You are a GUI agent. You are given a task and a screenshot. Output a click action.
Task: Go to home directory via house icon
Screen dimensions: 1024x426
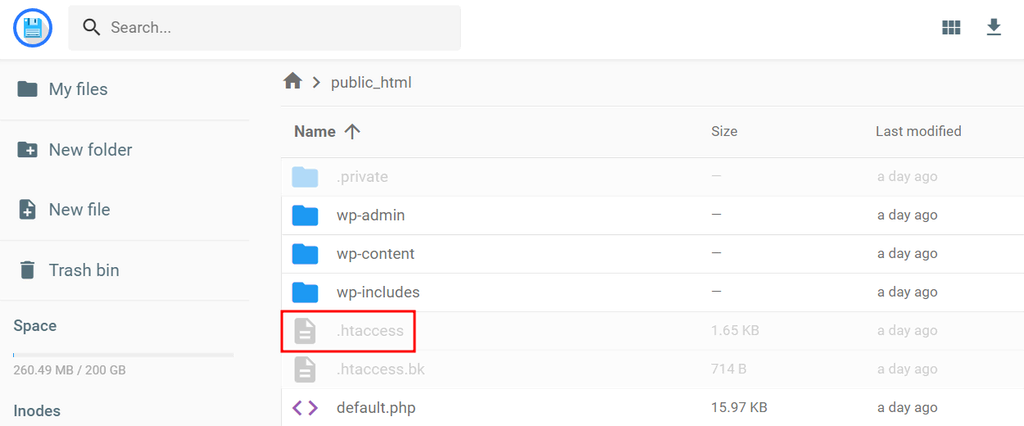(293, 82)
